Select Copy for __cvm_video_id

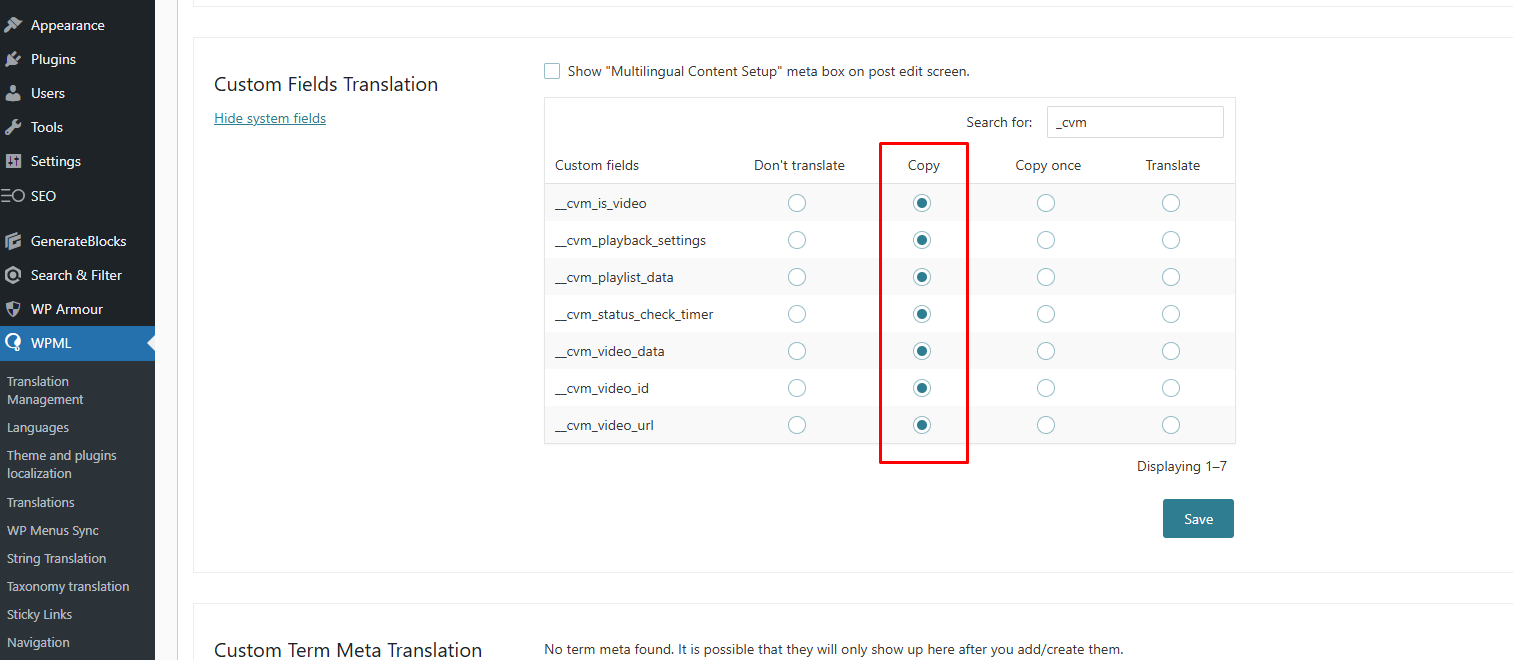pos(922,388)
